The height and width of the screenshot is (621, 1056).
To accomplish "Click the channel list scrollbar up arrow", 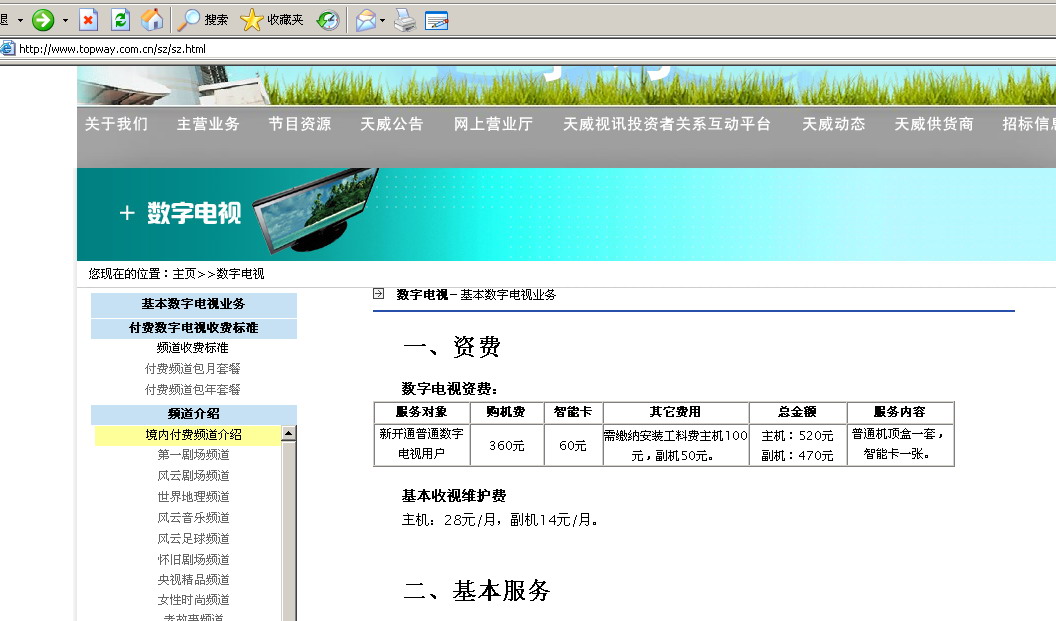I will [289, 434].
